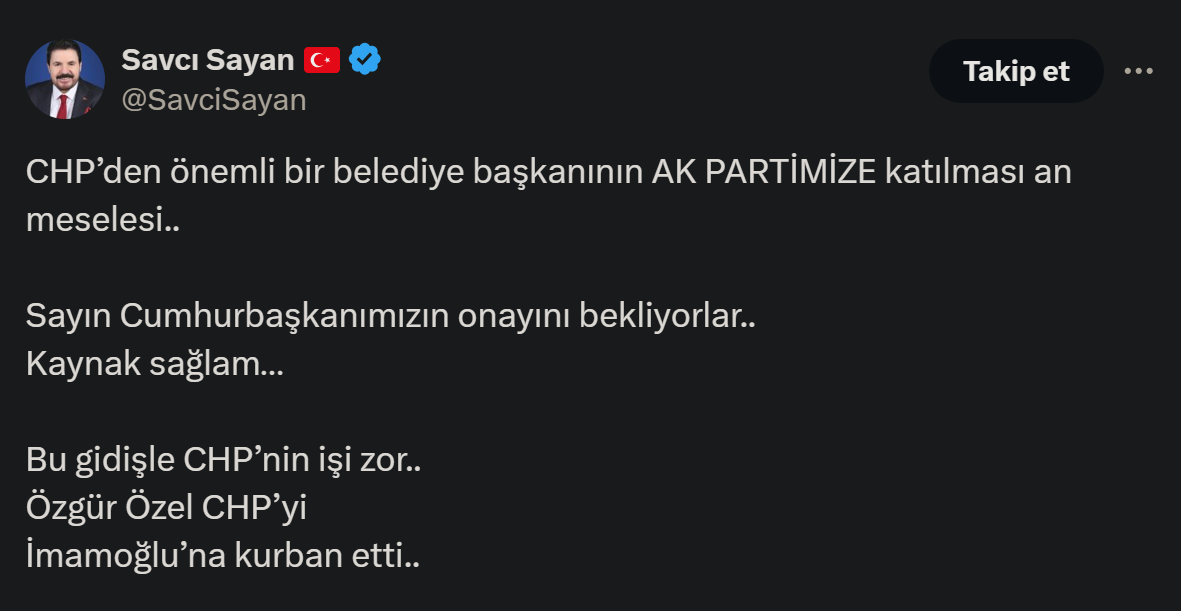This screenshot has height=611, width=1181.
Task: Click the name Özgür Özel in the tweet
Action: click(x=110, y=509)
